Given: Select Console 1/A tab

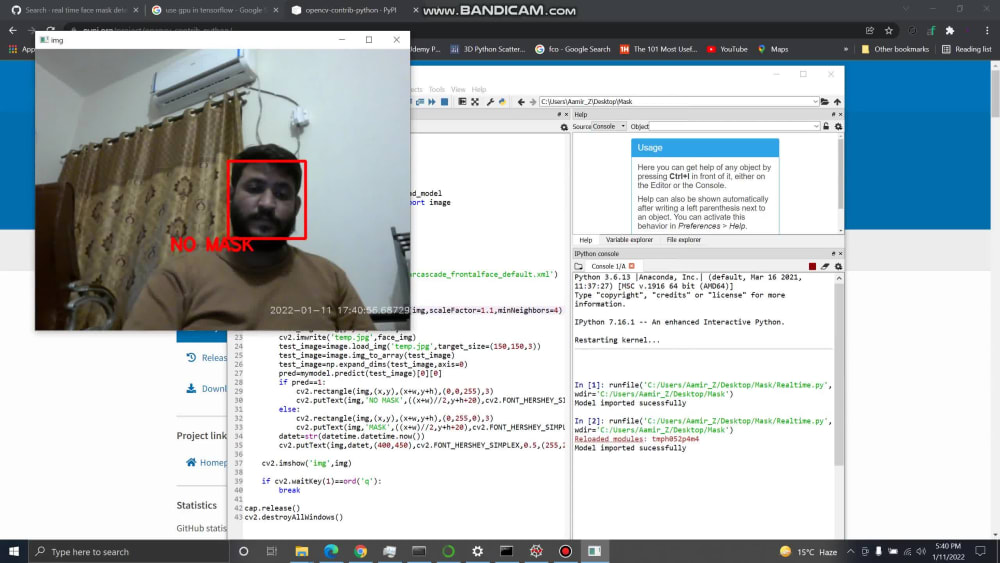Looking at the screenshot, I should [608, 266].
